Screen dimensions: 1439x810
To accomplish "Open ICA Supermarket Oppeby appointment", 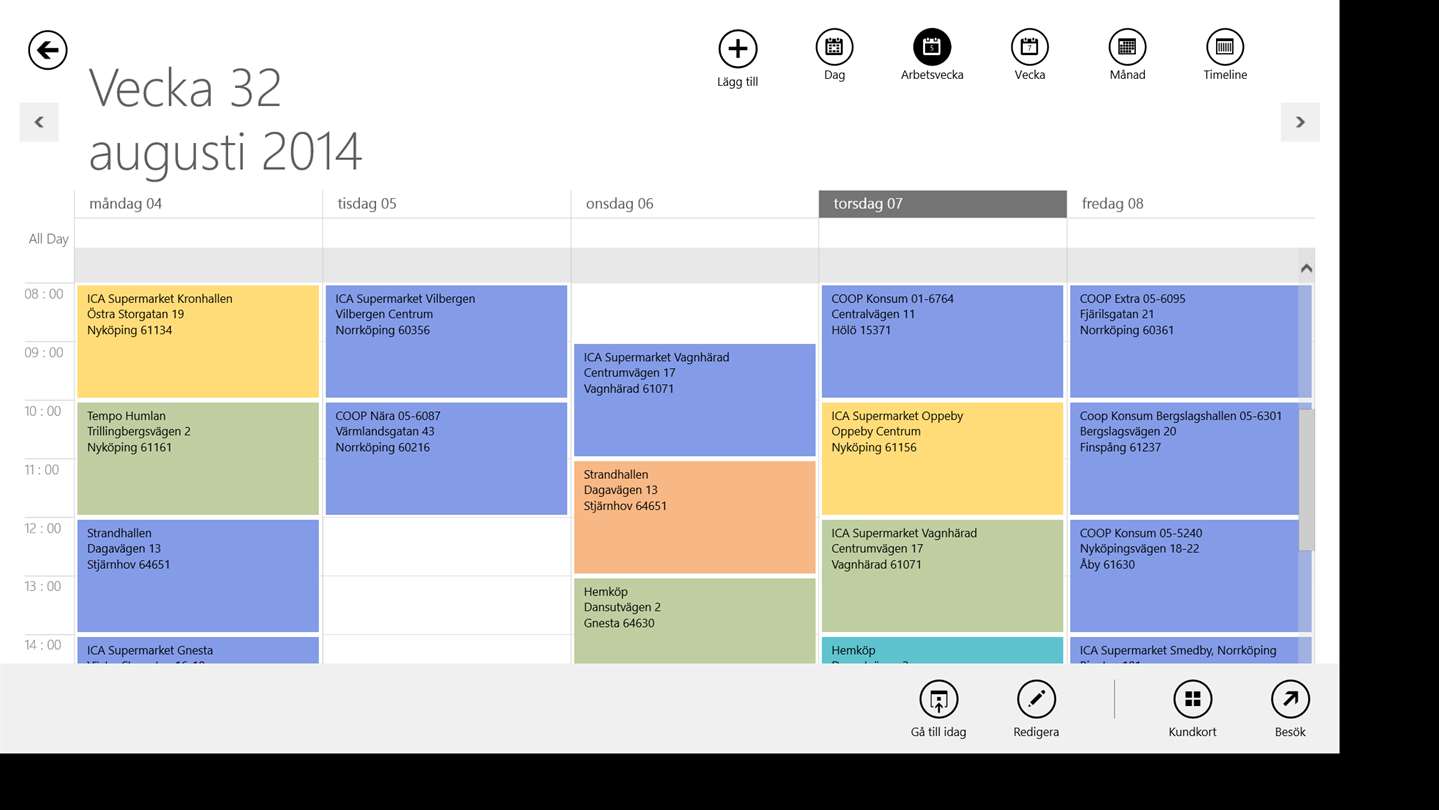I will (942, 458).
